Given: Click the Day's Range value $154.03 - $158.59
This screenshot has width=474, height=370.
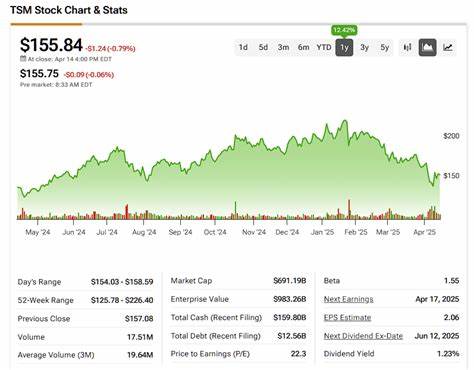Looking at the screenshot, I should [x=122, y=282].
